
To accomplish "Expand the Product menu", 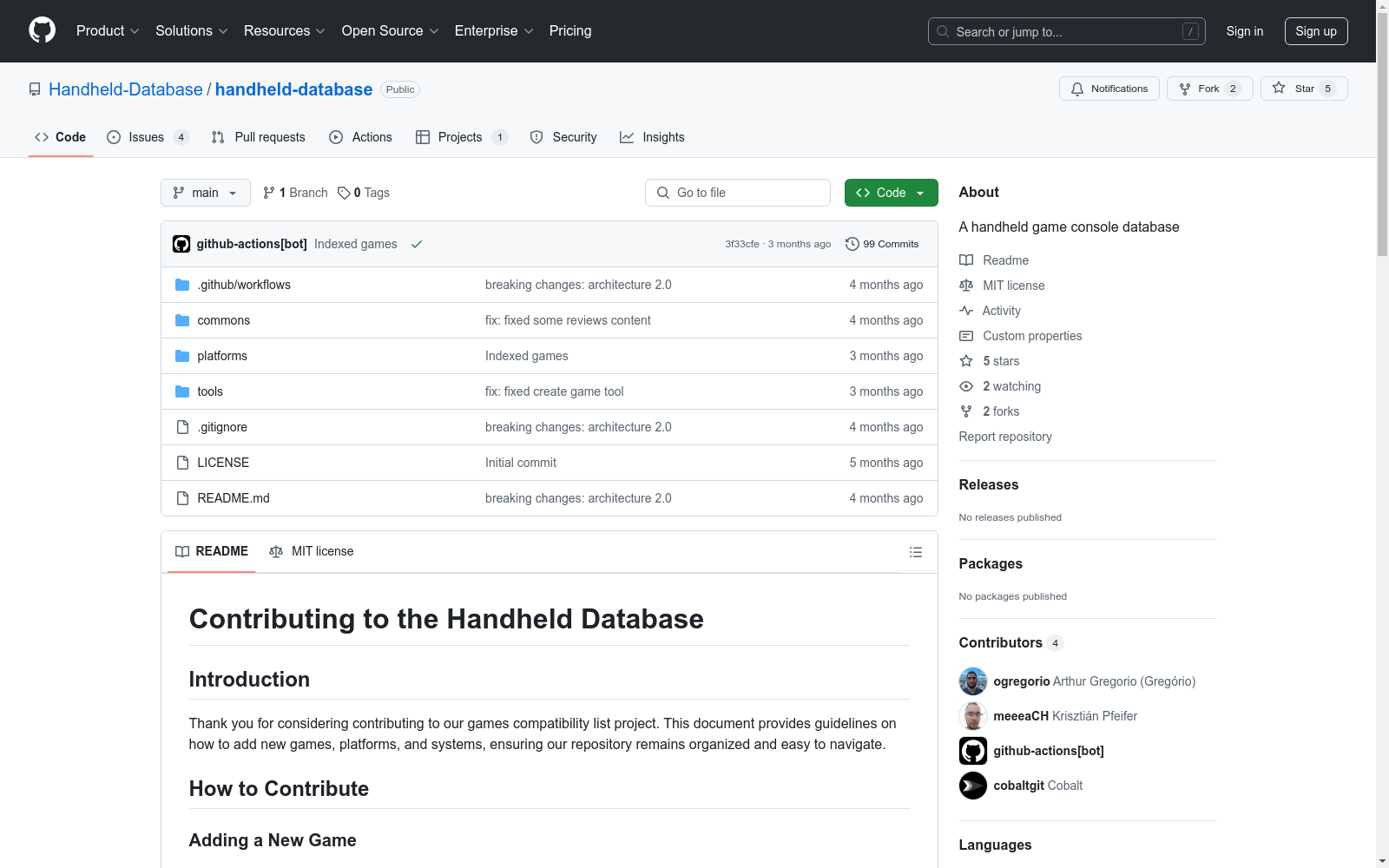I will coord(108,31).
